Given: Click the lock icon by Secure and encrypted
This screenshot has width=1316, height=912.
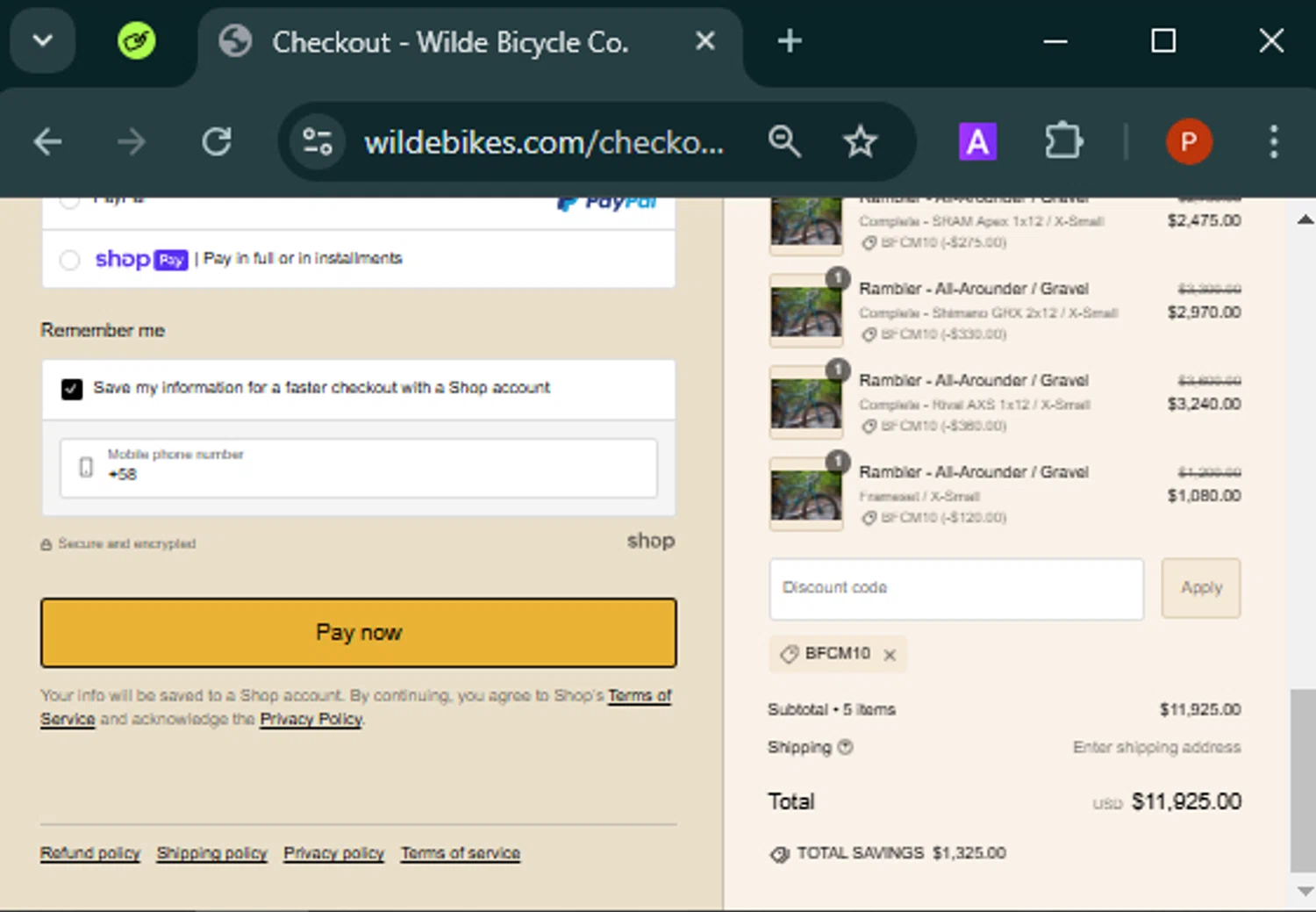Looking at the screenshot, I should [46, 544].
